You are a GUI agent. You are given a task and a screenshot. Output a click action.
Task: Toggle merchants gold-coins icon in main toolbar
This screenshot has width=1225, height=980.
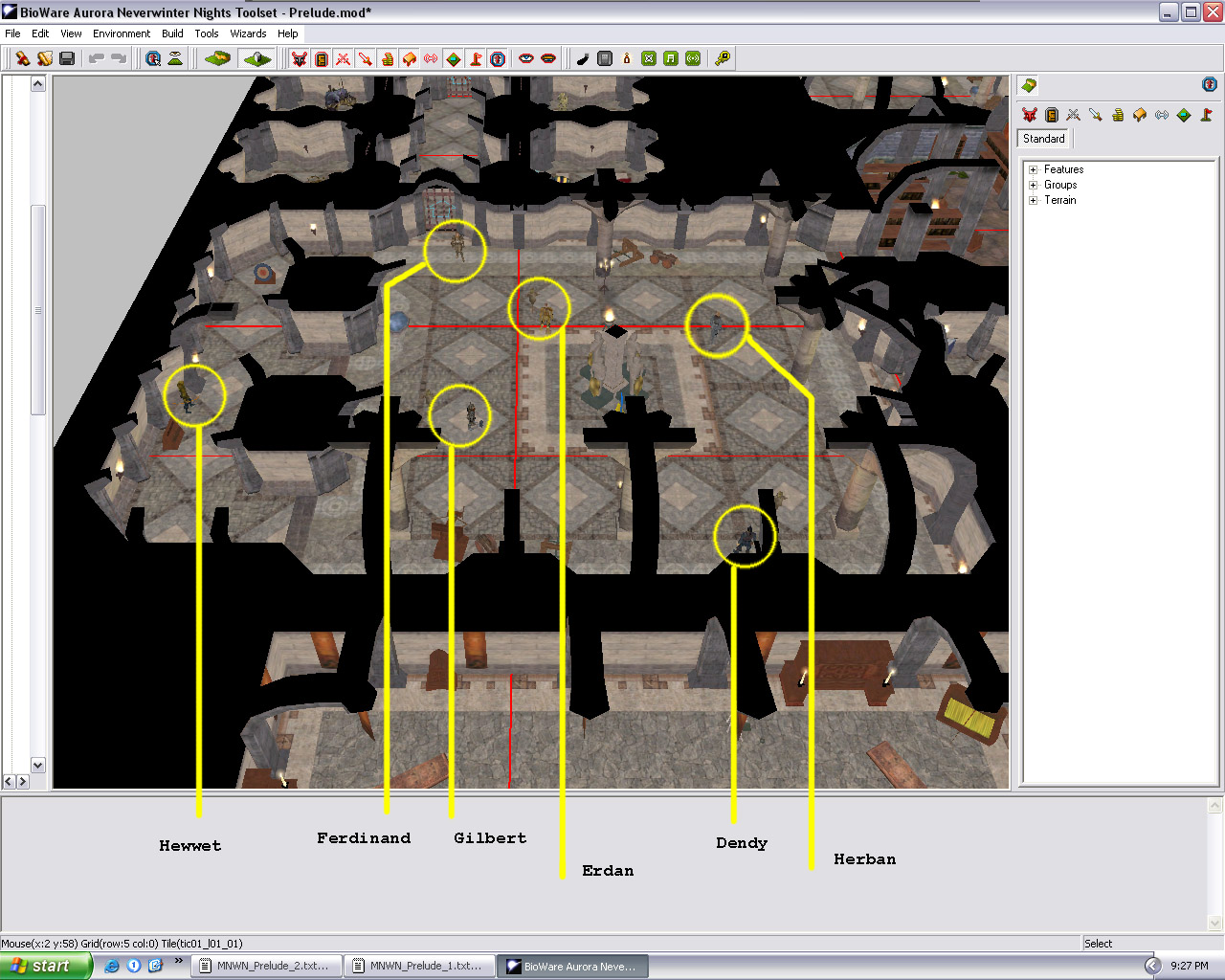[388, 58]
